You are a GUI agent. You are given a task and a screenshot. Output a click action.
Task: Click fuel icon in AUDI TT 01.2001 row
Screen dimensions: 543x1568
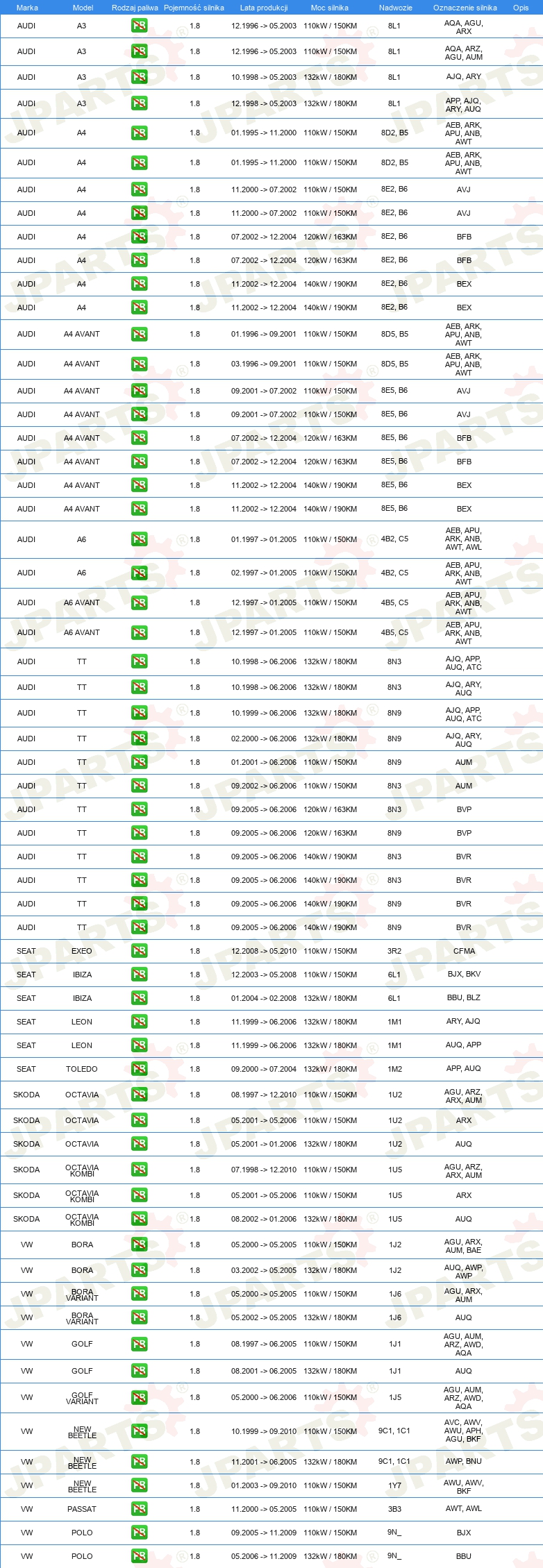click(x=139, y=762)
